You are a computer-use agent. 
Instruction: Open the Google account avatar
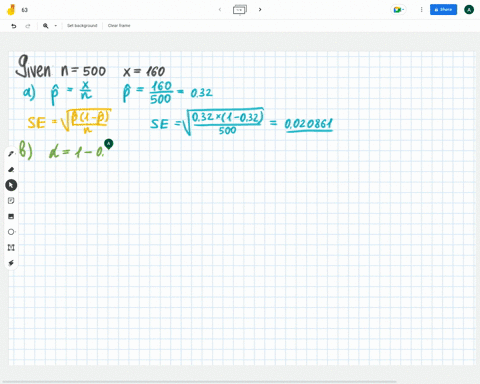469,10
